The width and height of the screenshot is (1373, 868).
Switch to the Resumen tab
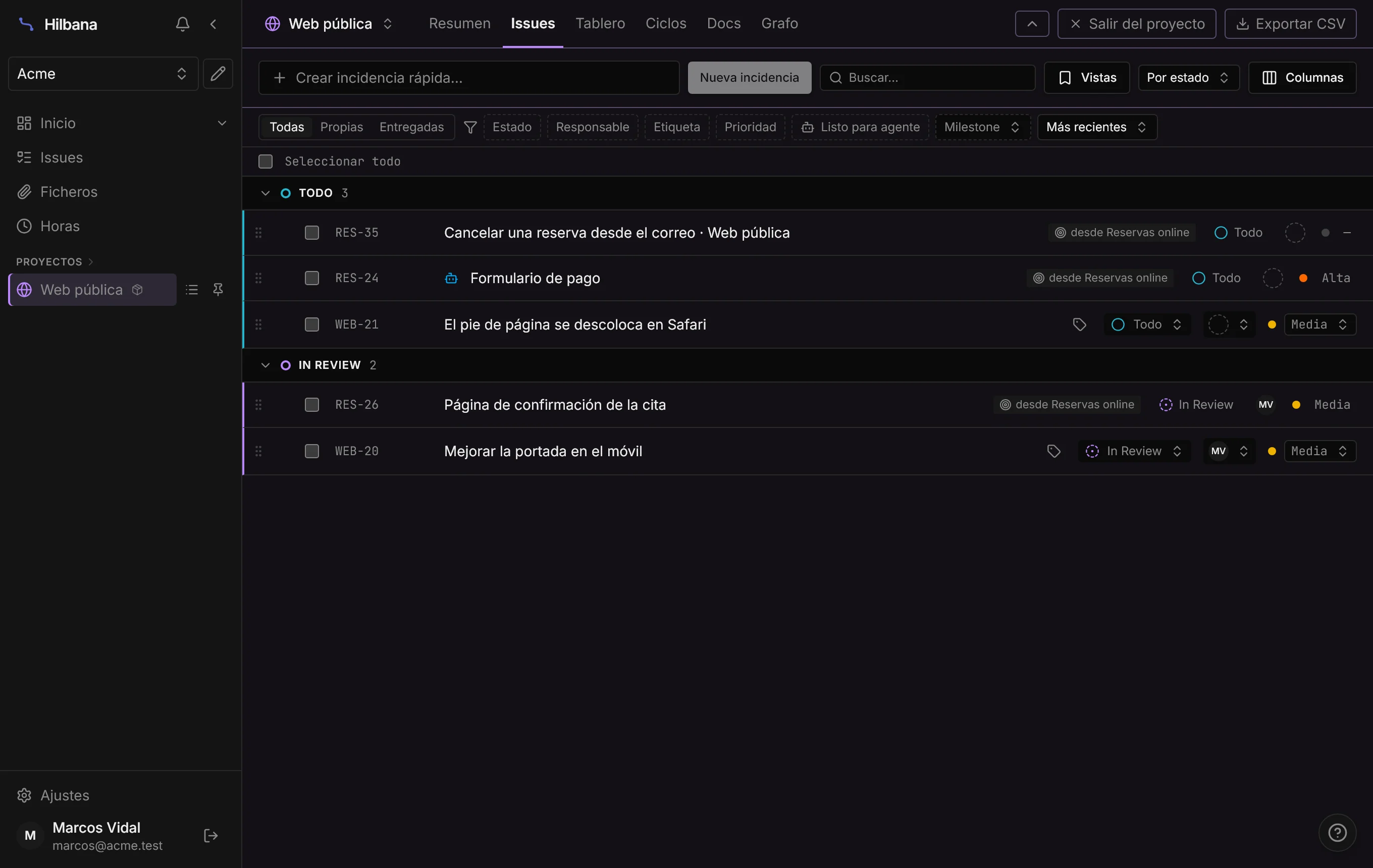pos(459,23)
